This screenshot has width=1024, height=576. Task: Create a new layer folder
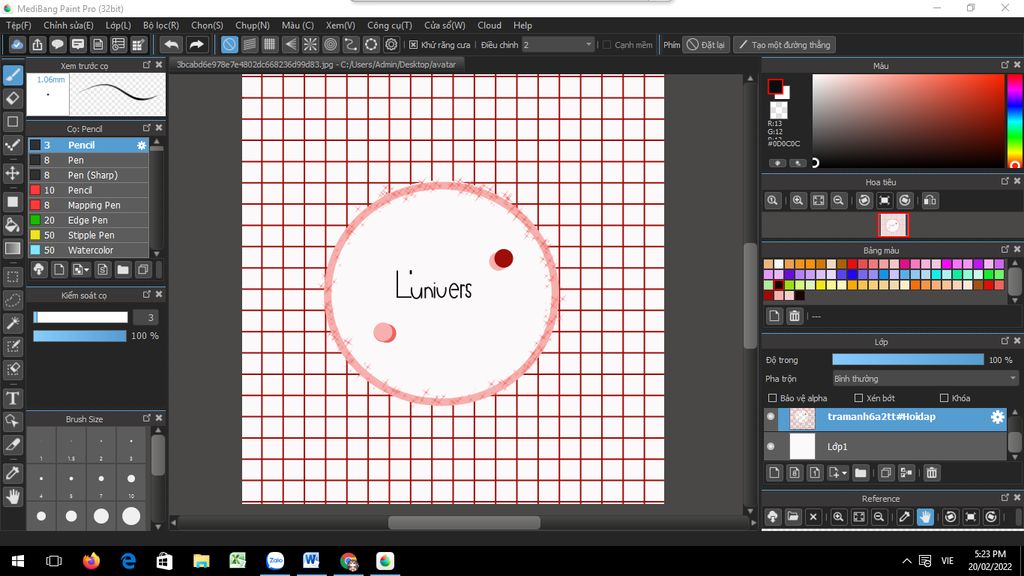pyautogui.click(x=861, y=473)
